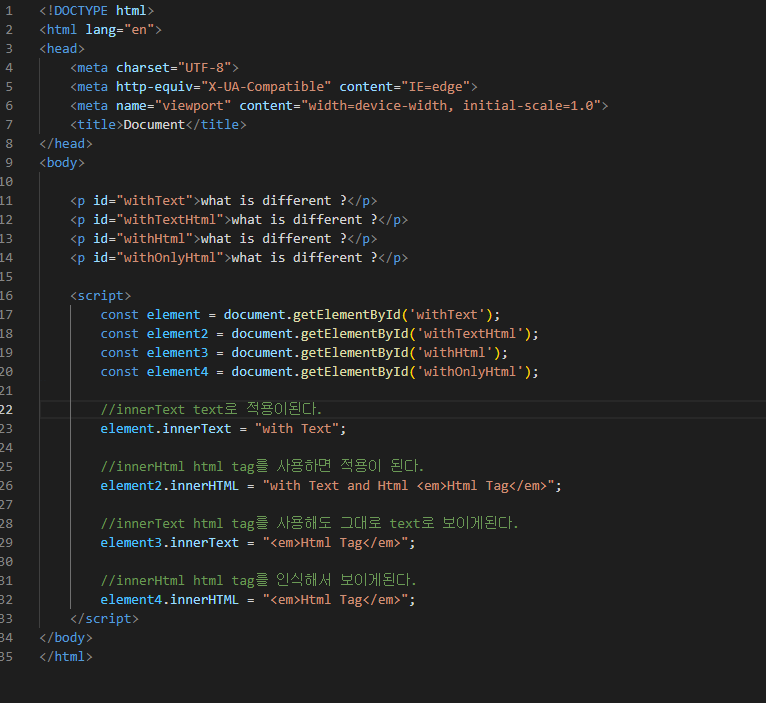The image size is (766, 703).
Task: Click the 'withHtml' string argument on line 19
Action: click(x=455, y=353)
